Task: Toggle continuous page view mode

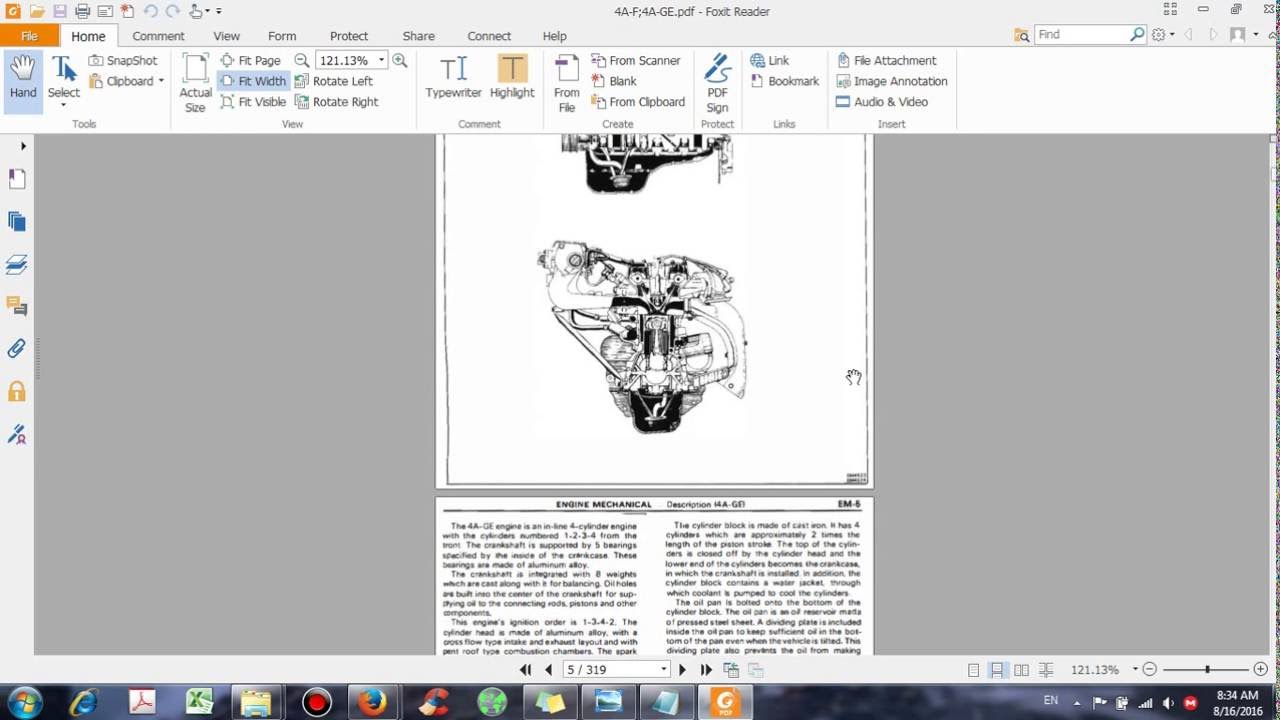Action: 997,670
